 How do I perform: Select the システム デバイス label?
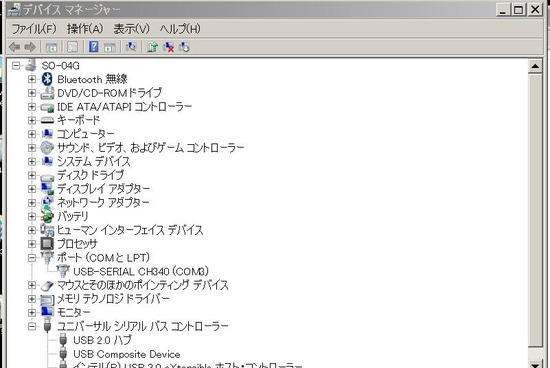pos(94,161)
